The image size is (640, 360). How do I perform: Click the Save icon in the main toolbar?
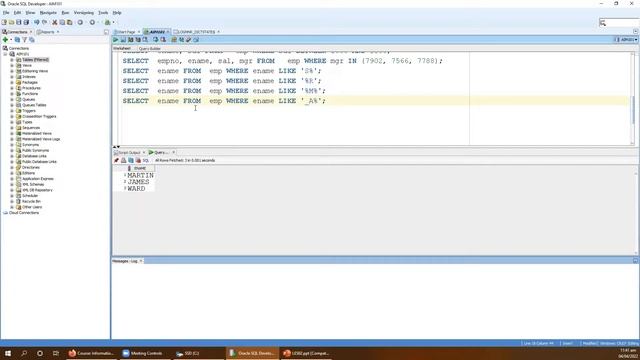pyautogui.click(x=19, y=22)
